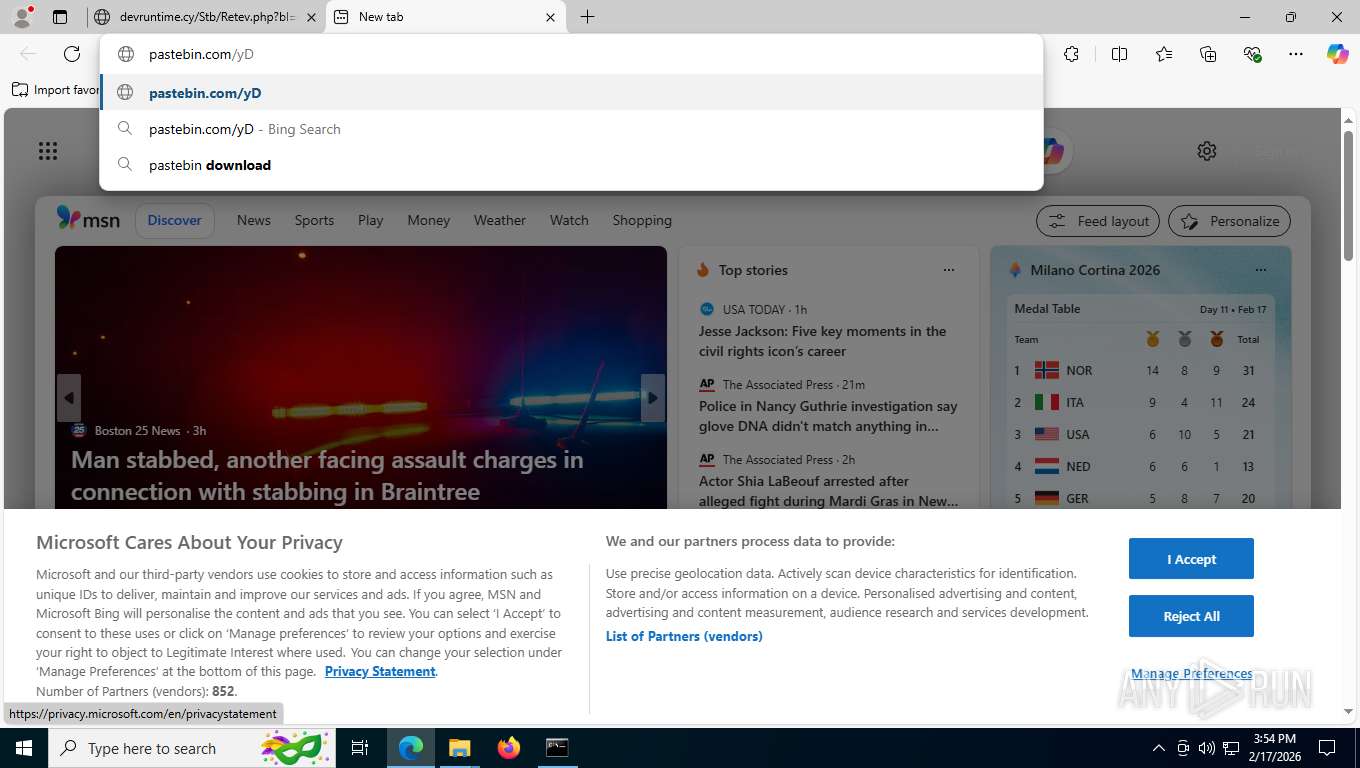Screen dimensions: 1360x768
Task: Open the terminal app on taskbar
Action: (557, 748)
